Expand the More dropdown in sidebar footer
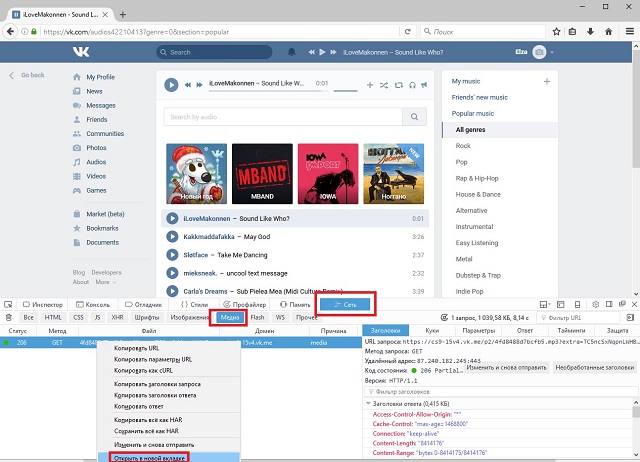 pos(106,282)
